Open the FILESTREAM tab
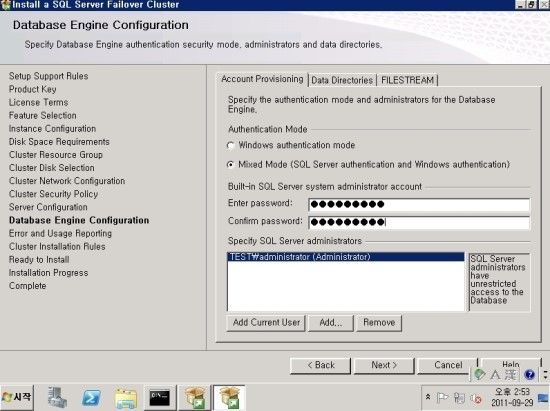Image resolution: width=550 pixels, height=411 pixels. (407, 80)
